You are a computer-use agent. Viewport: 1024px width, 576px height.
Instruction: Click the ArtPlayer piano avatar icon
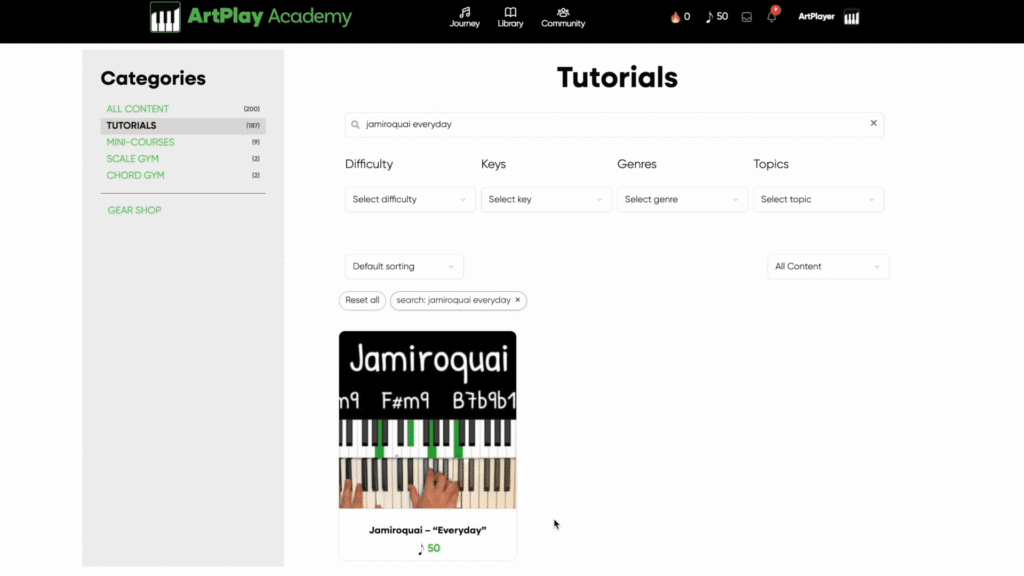(x=852, y=18)
